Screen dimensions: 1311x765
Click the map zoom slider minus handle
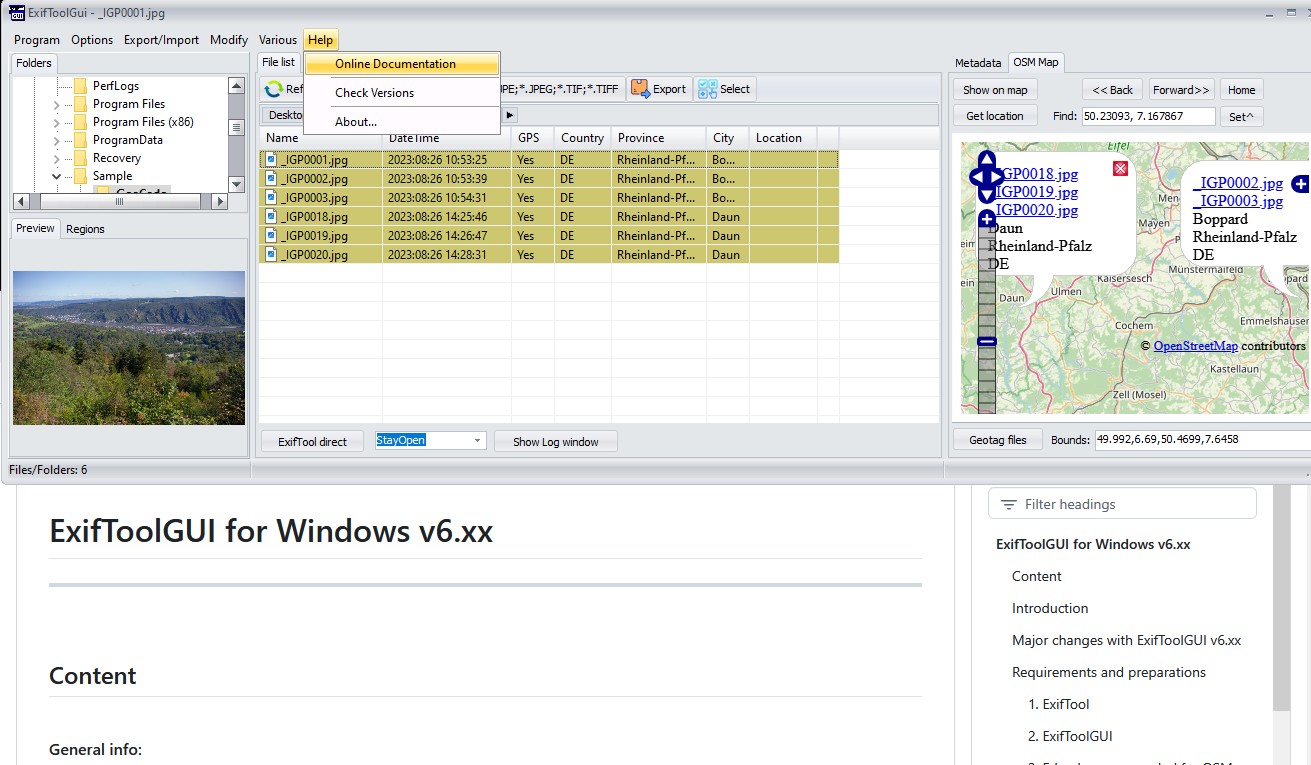tap(987, 342)
